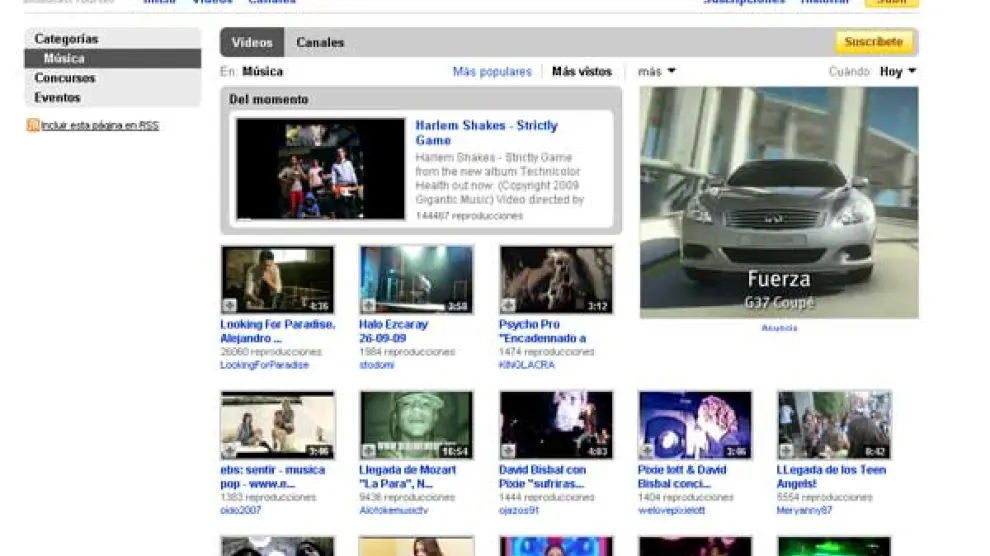The width and height of the screenshot is (990, 556).
Task: Add David Bisbal con Pixie video to queue
Action: (x=508, y=451)
